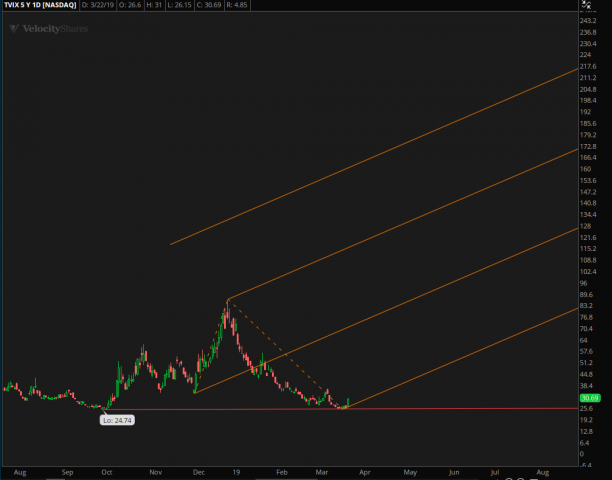Click the 172.8 price axis label
Viewport: 612px width, 480px height.
pyautogui.click(x=588, y=146)
